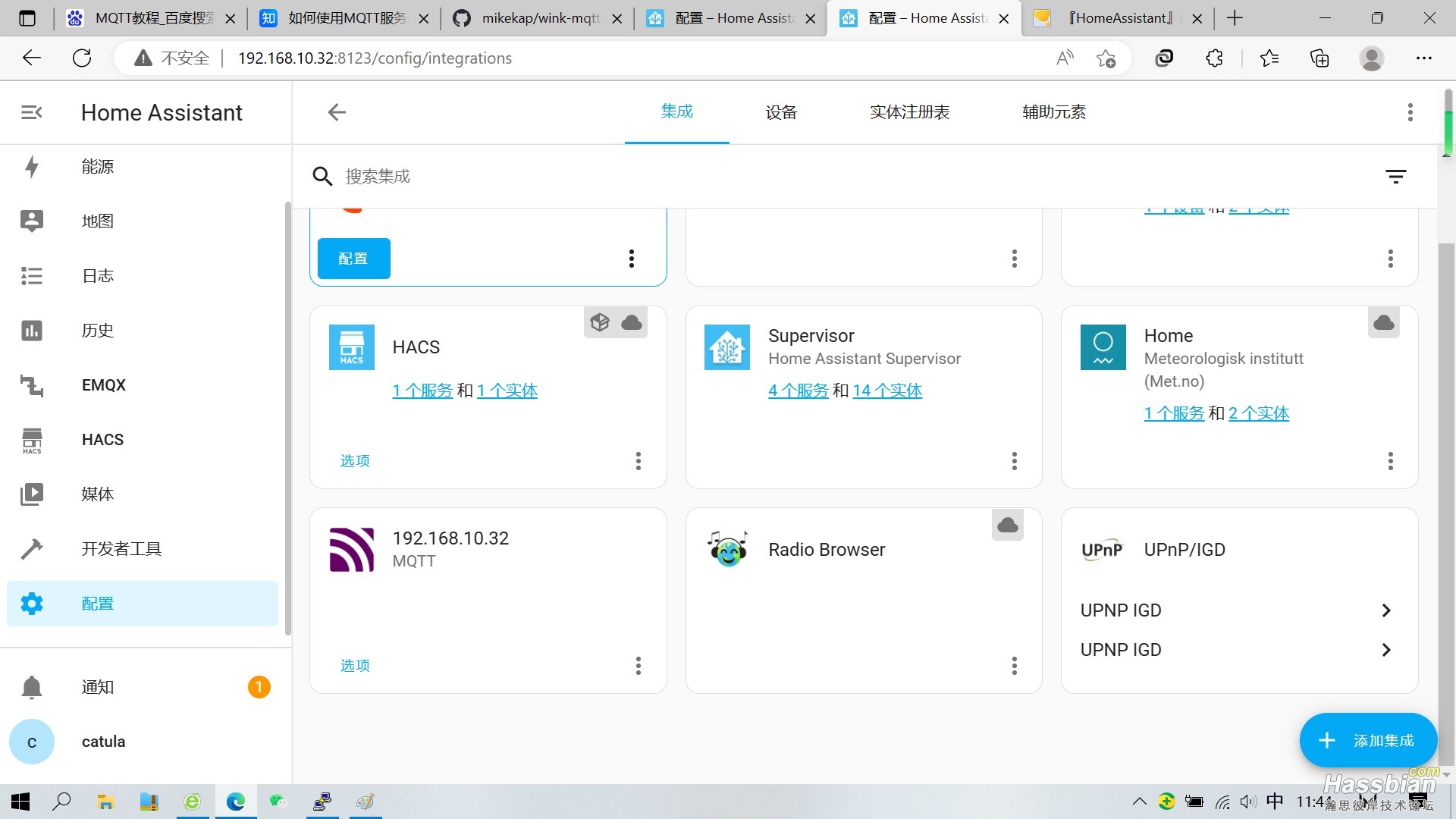The width and height of the screenshot is (1456, 819).
Task: Open Radio Browser card three-dot menu
Action: pos(1015,666)
